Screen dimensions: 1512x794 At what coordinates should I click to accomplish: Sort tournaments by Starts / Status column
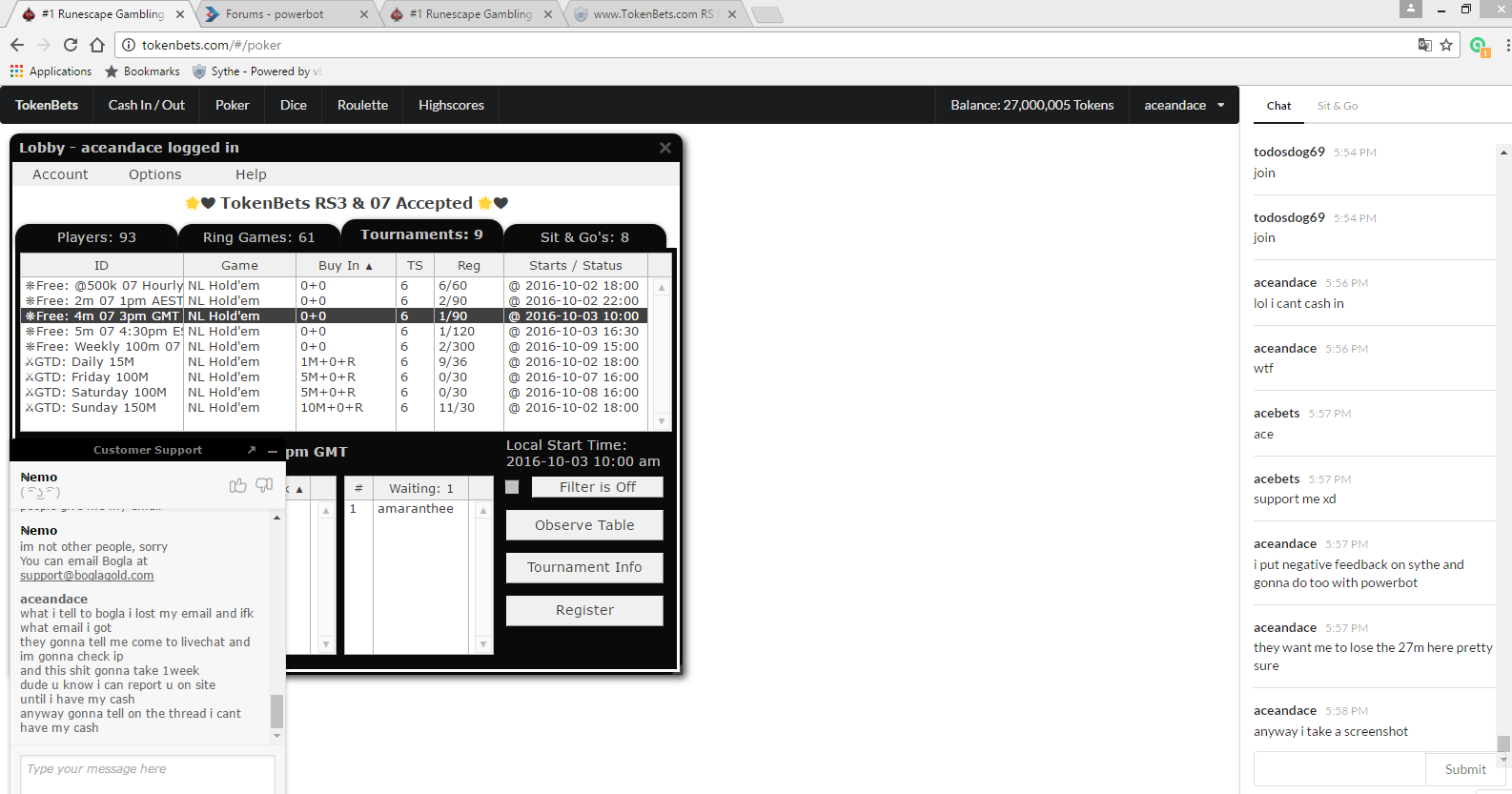(x=575, y=266)
